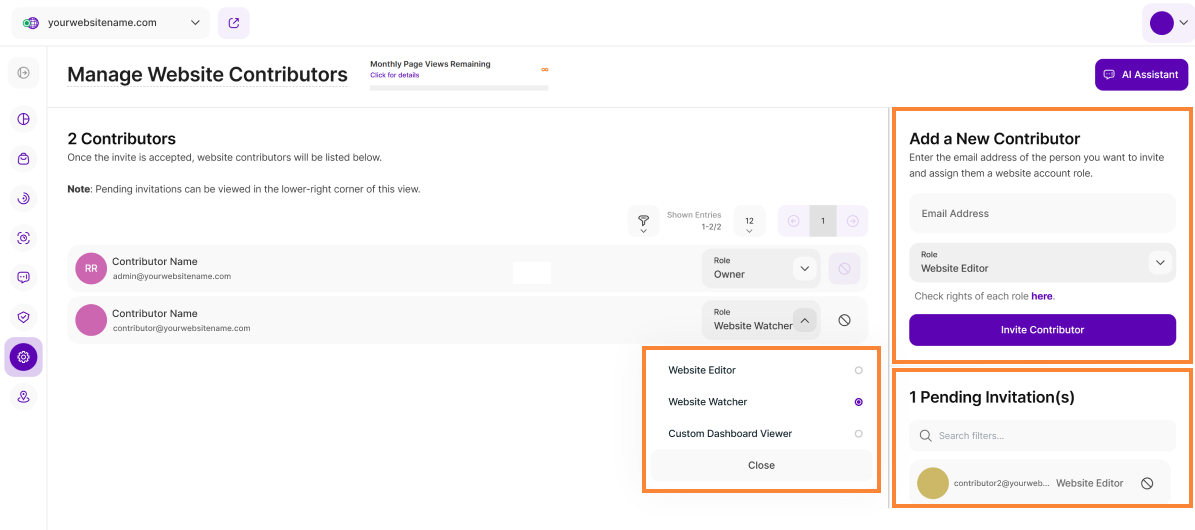The height and width of the screenshot is (530, 1195).
Task: Expand the Role dropdown for new contributor
Action: tap(1159, 263)
